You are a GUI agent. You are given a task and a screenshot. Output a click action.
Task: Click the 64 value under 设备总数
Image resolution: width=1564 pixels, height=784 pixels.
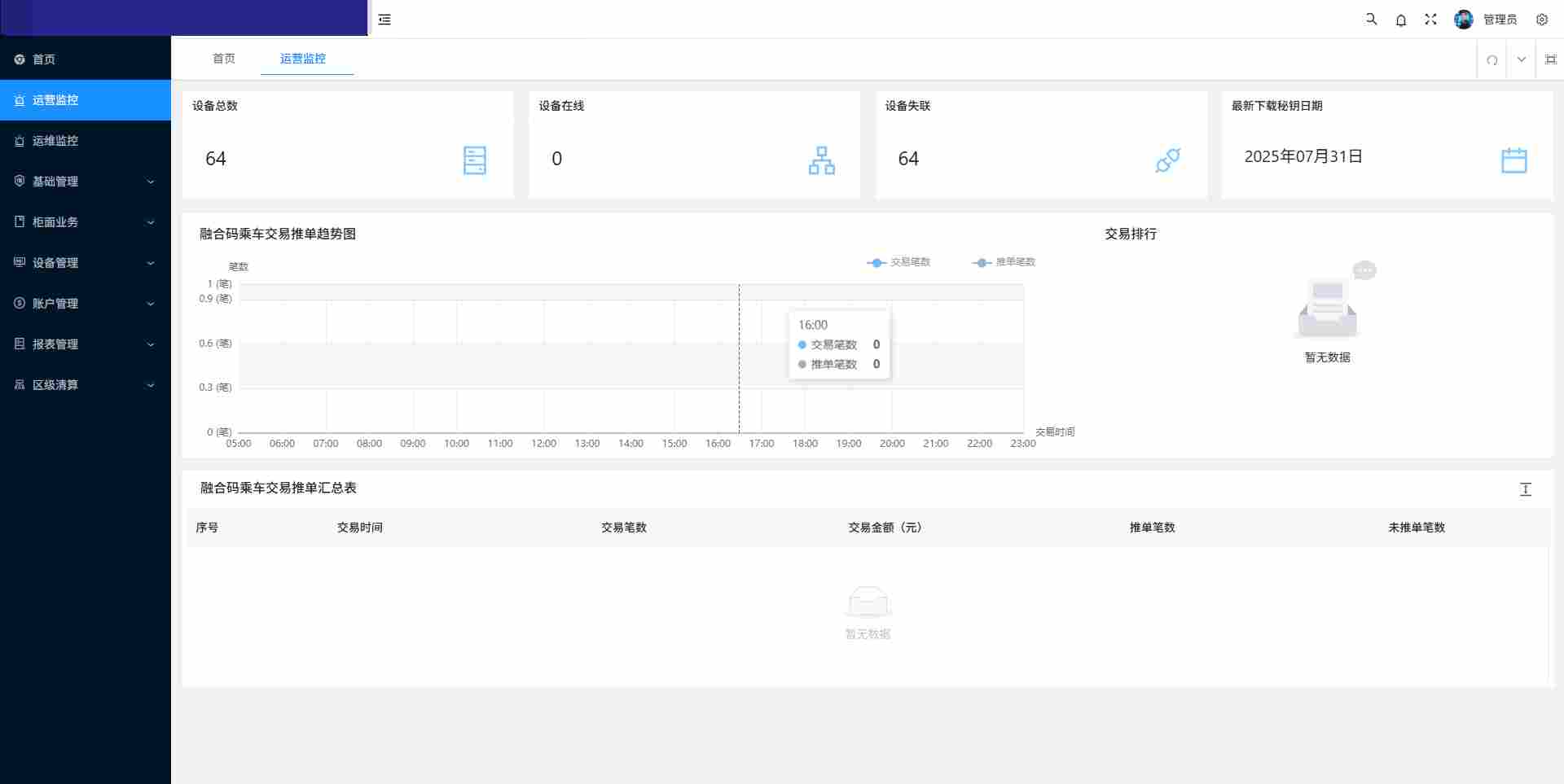point(216,159)
